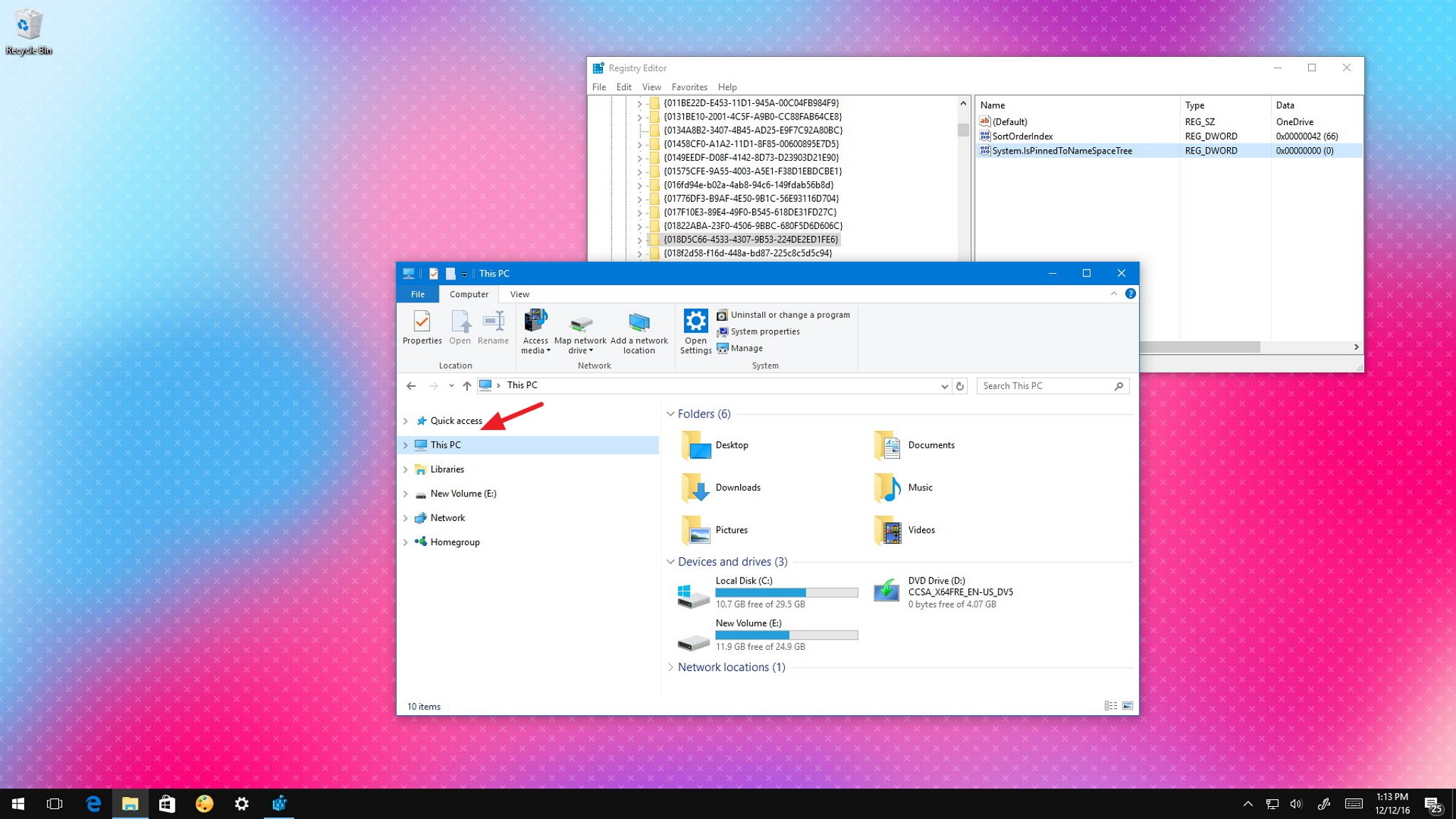Select the Rename icon in ribbon

click(493, 325)
